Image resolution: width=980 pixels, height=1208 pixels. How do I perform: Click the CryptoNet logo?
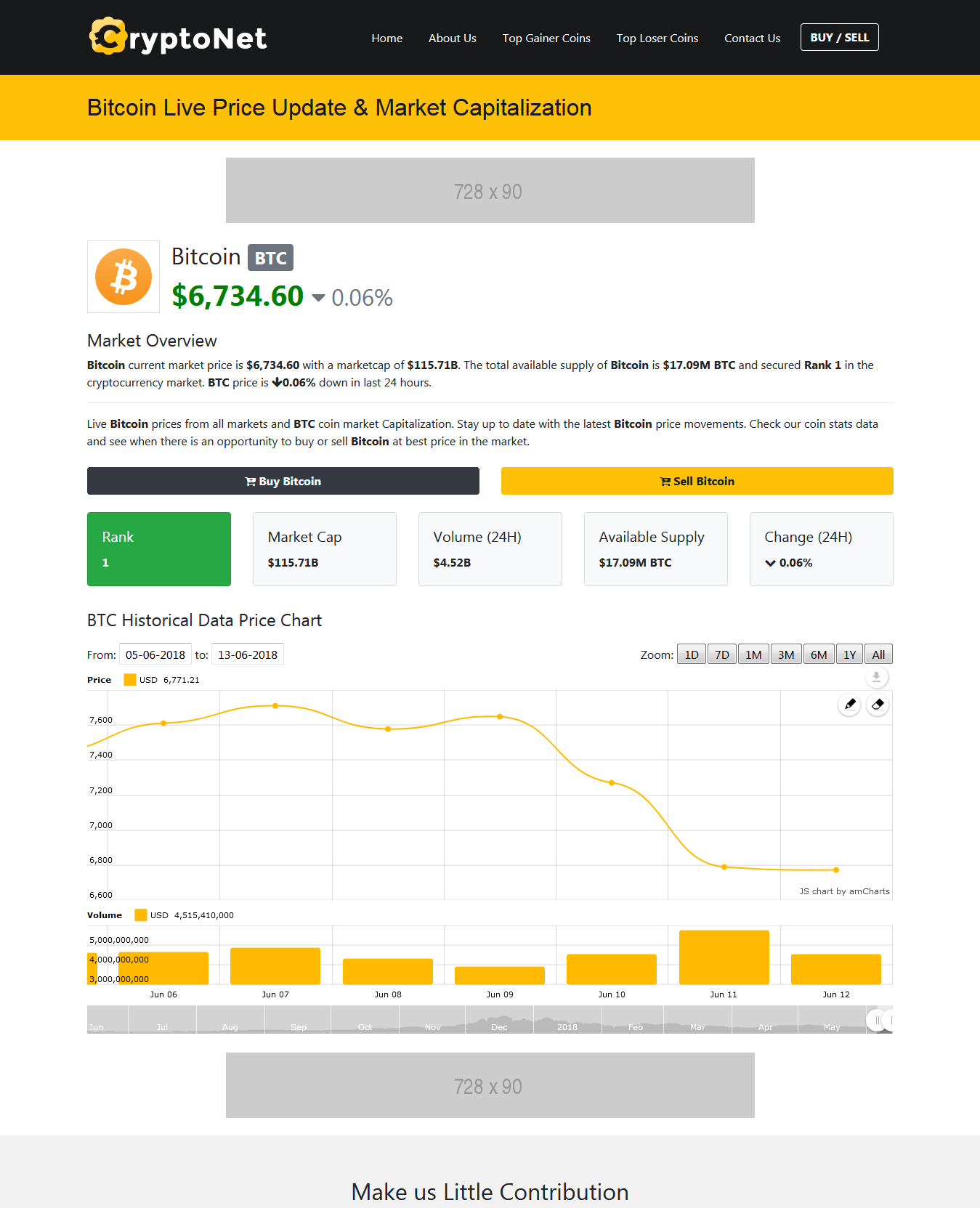[x=178, y=37]
